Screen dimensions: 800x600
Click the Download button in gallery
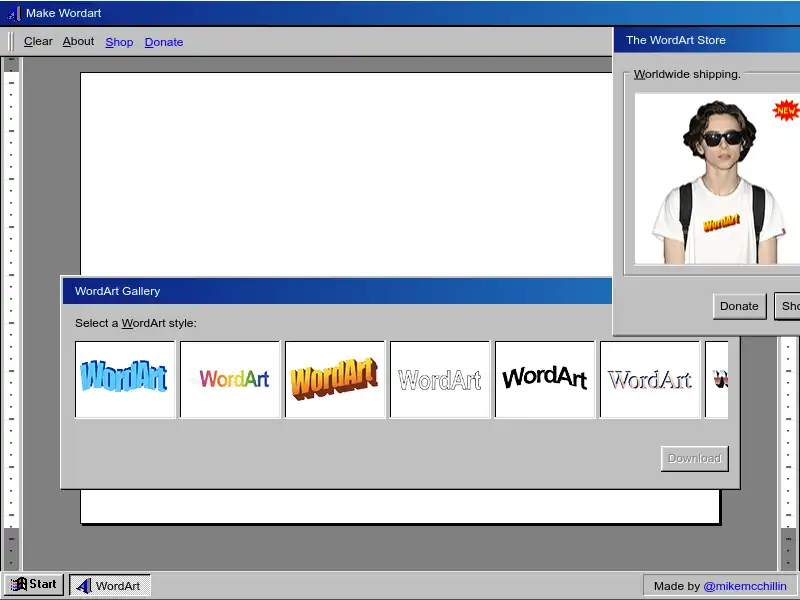(x=694, y=458)
